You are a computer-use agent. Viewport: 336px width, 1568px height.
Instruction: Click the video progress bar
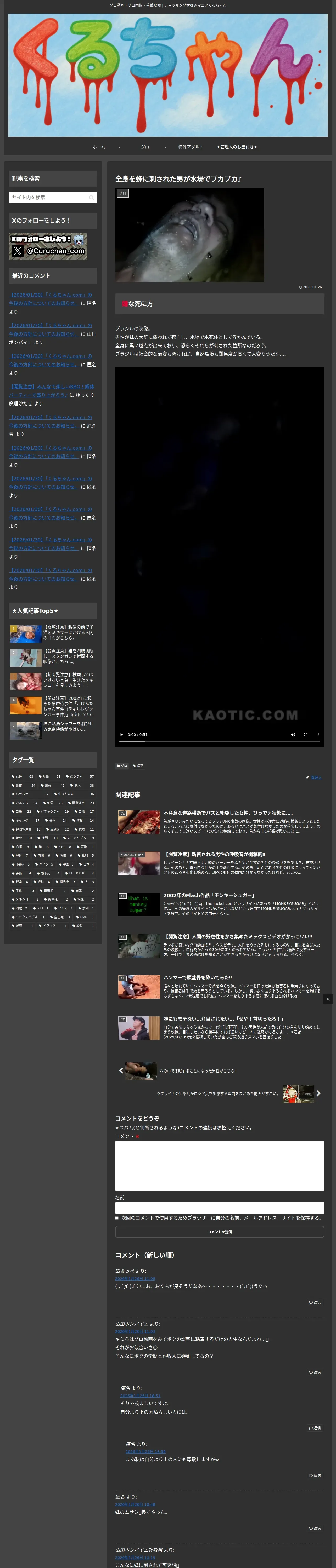click(x=220, y=741)
